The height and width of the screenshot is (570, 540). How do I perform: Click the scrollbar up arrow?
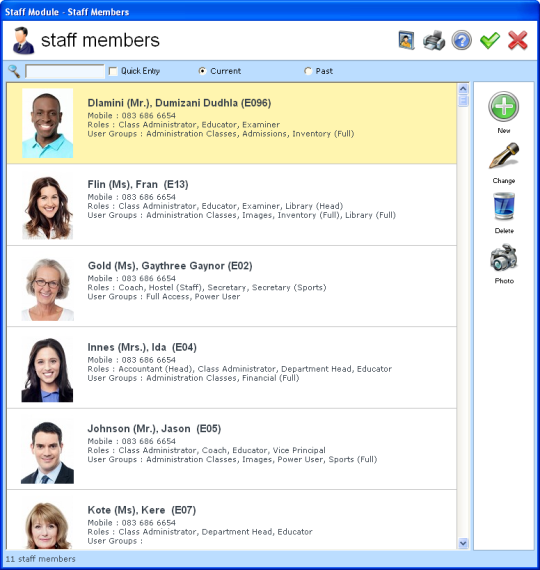click(463, 89)
